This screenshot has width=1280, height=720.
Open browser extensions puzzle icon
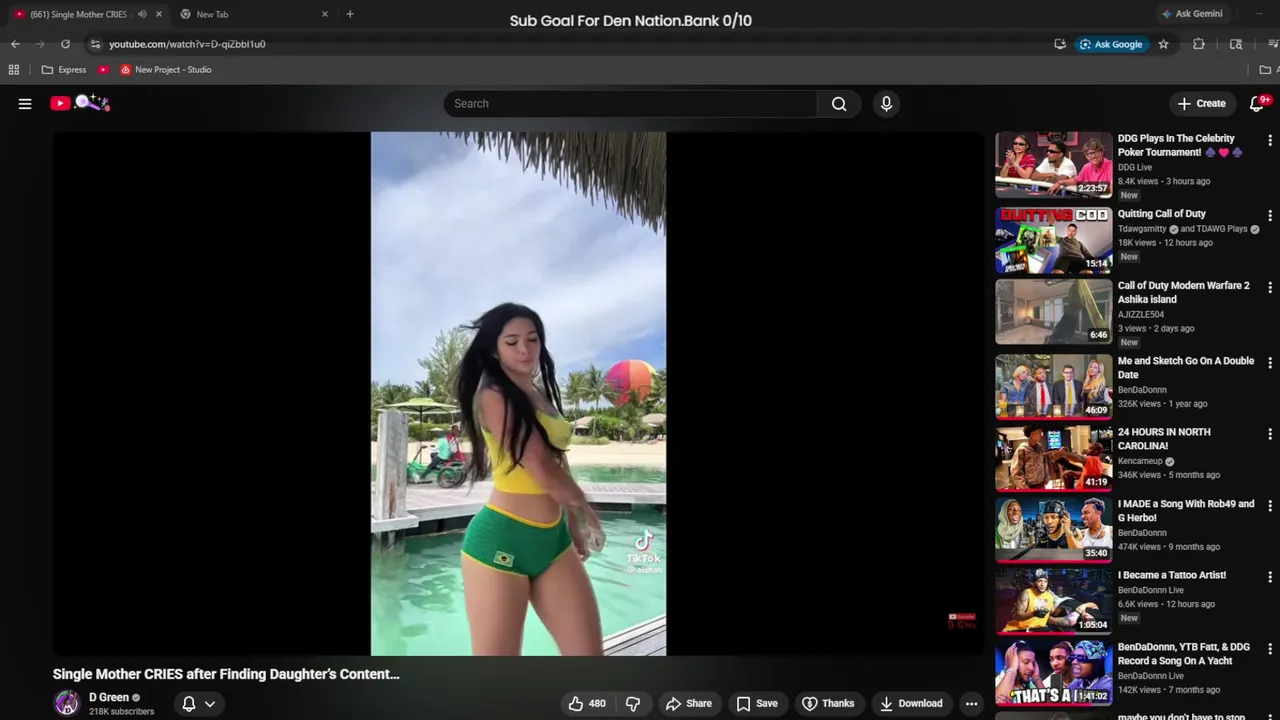(1198, 44)
